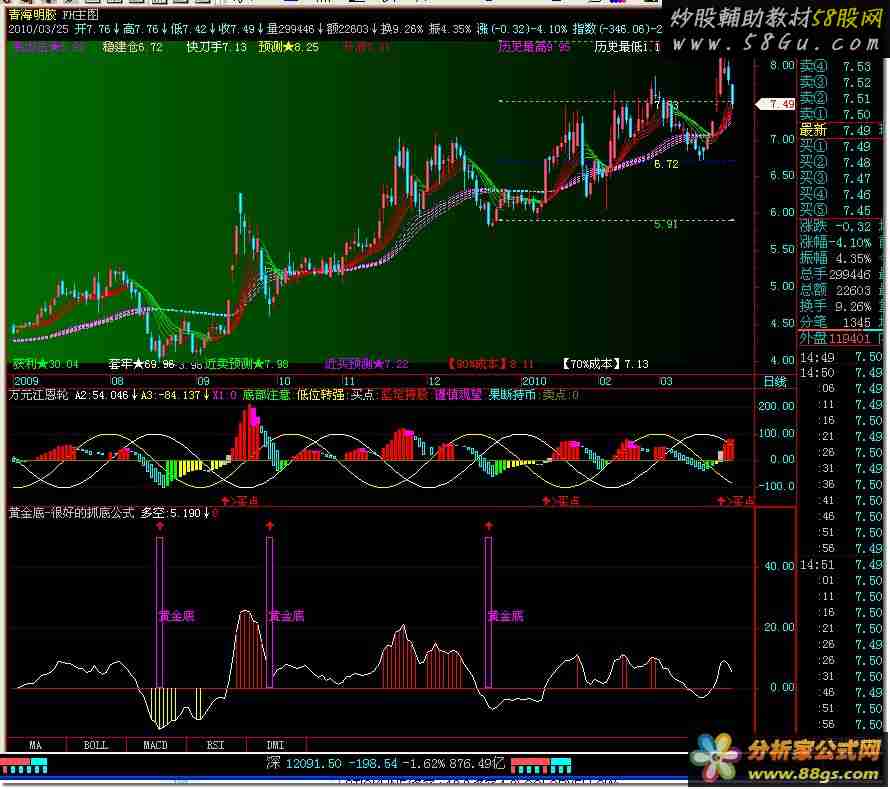Open the MACD indicator tab
This screenshot has height=789, width=890.
pyautogui.click(x=156, y=745)
